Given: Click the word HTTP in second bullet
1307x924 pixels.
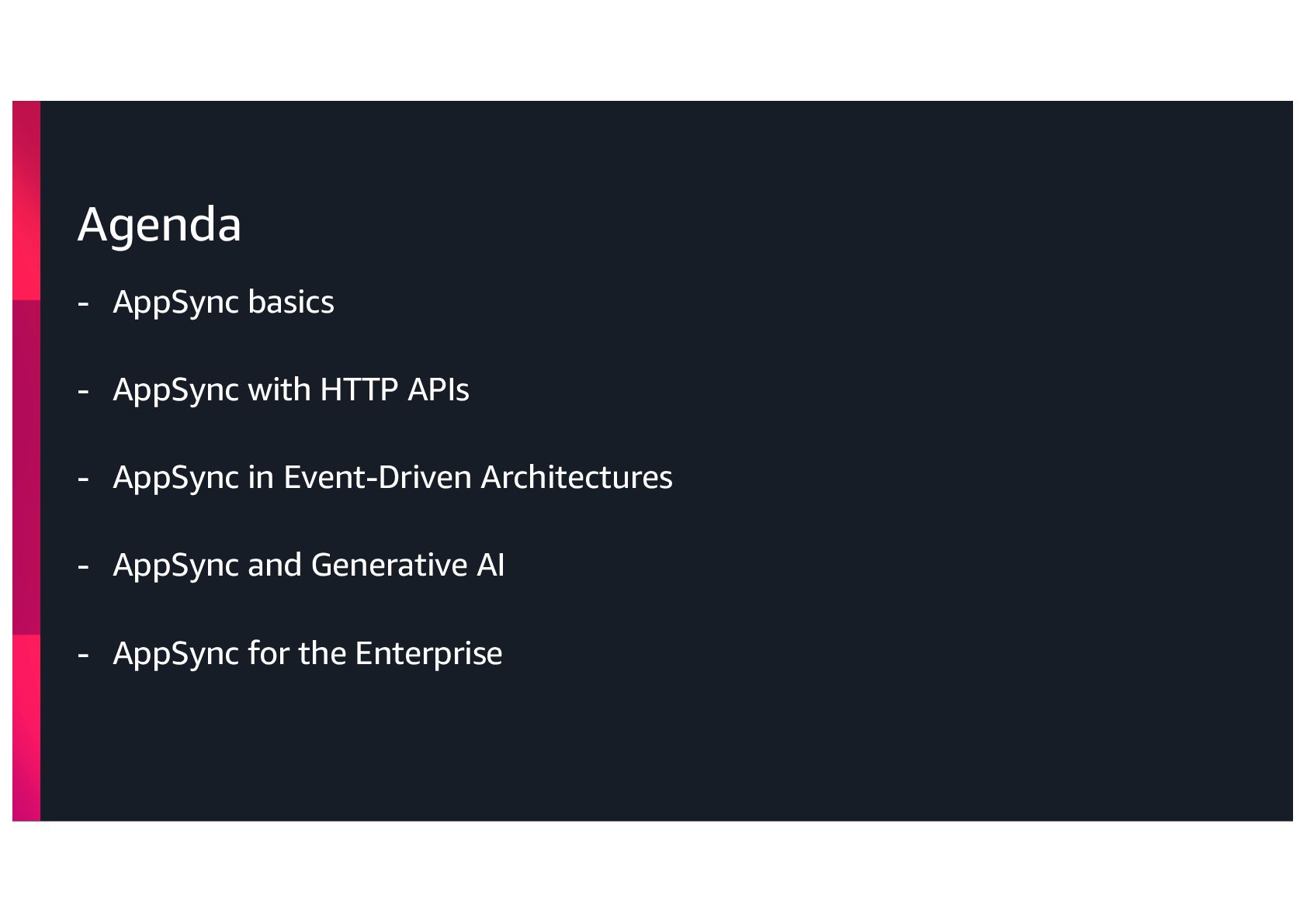Looking at the screenshot, I should pos(359,389).
